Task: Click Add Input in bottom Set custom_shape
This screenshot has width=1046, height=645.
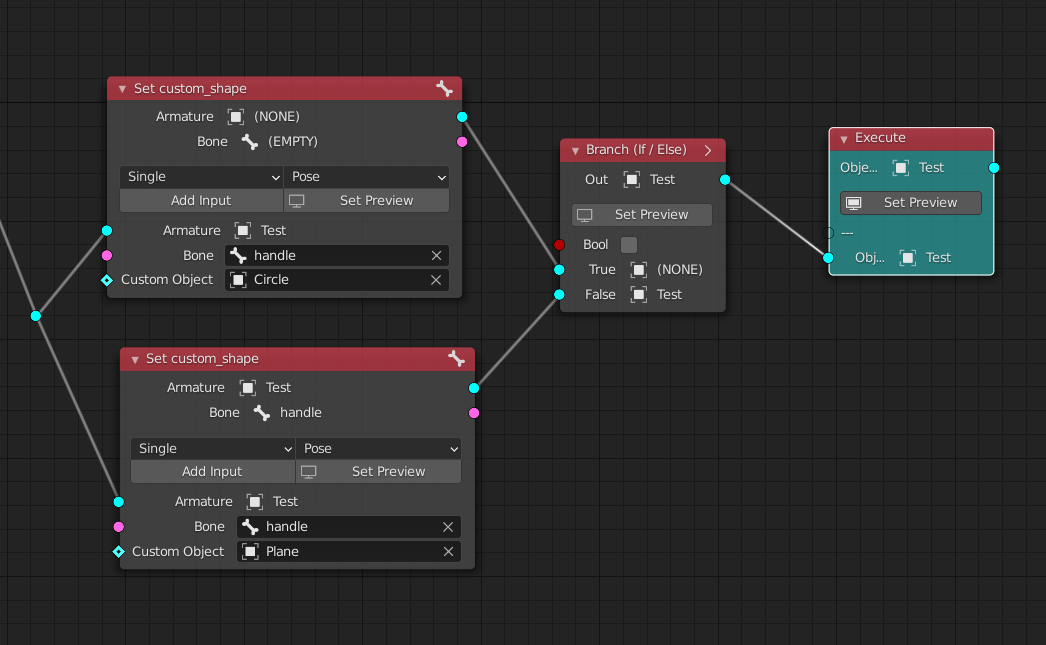Action: (x=213, y=472)
